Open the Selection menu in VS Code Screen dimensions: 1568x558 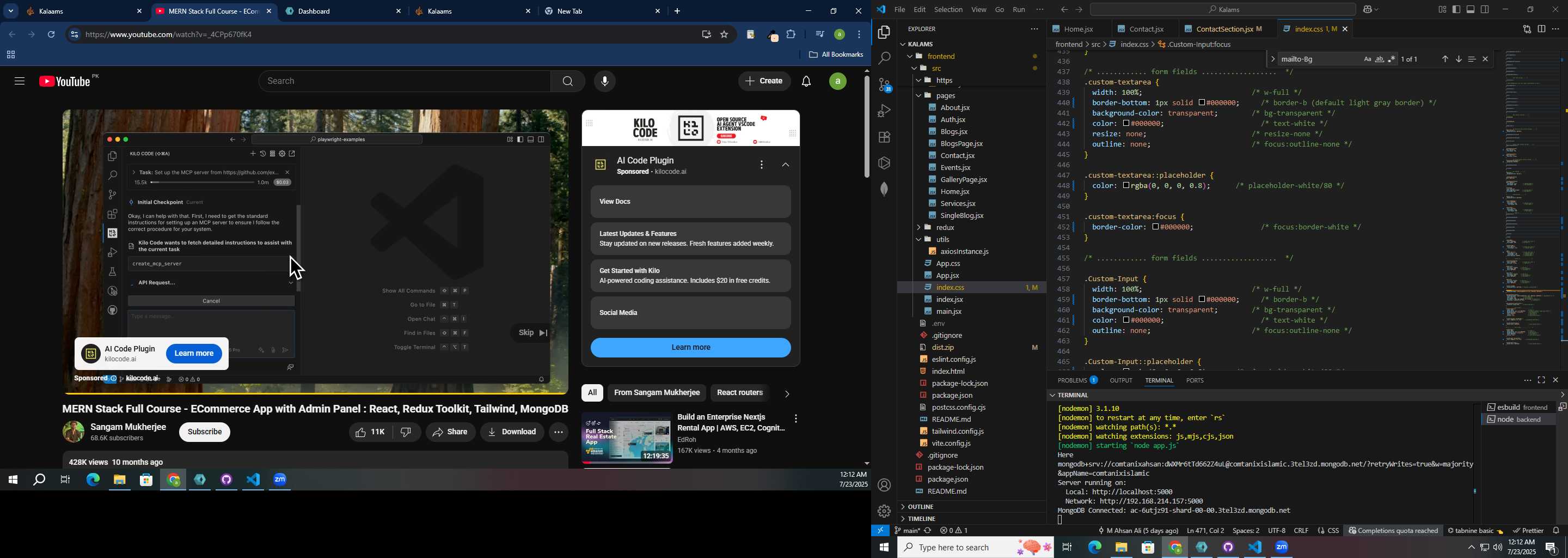pos(948,10)
